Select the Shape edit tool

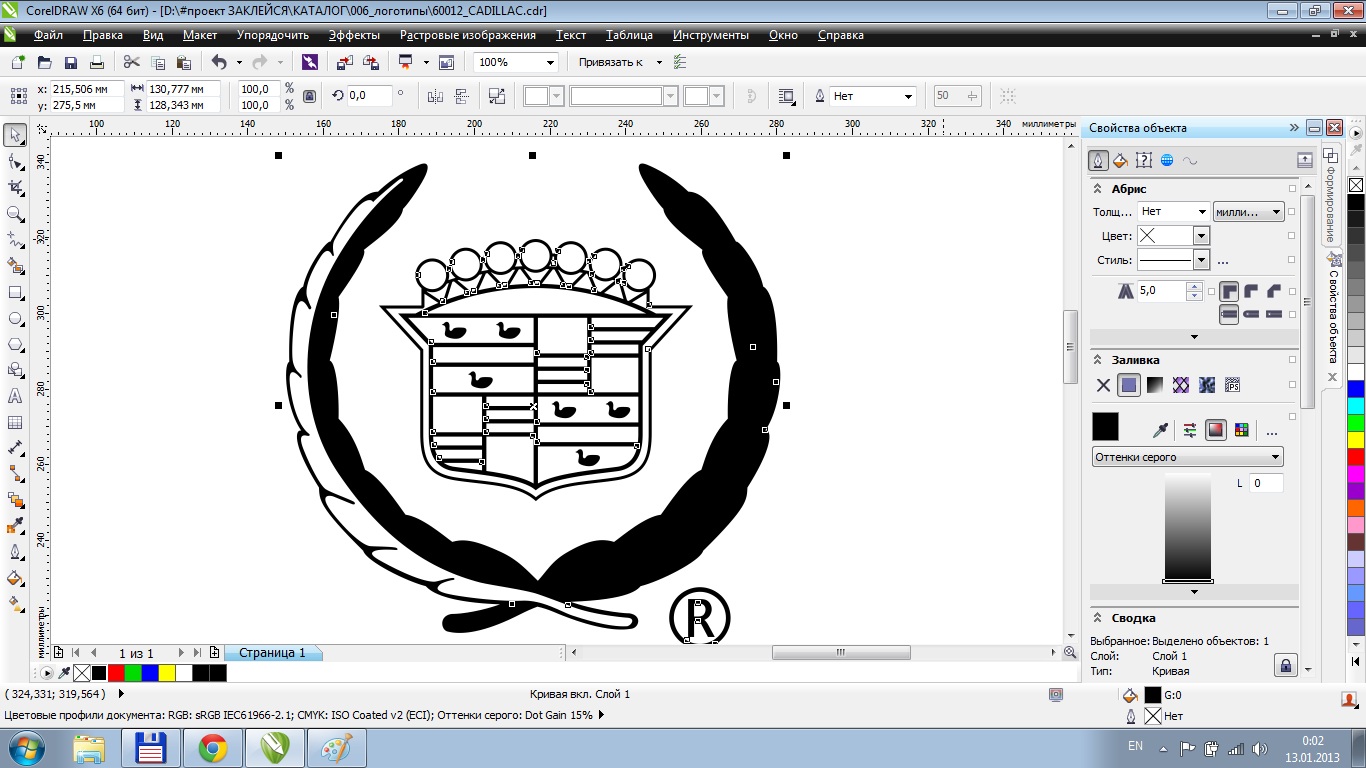coord(16,162)
